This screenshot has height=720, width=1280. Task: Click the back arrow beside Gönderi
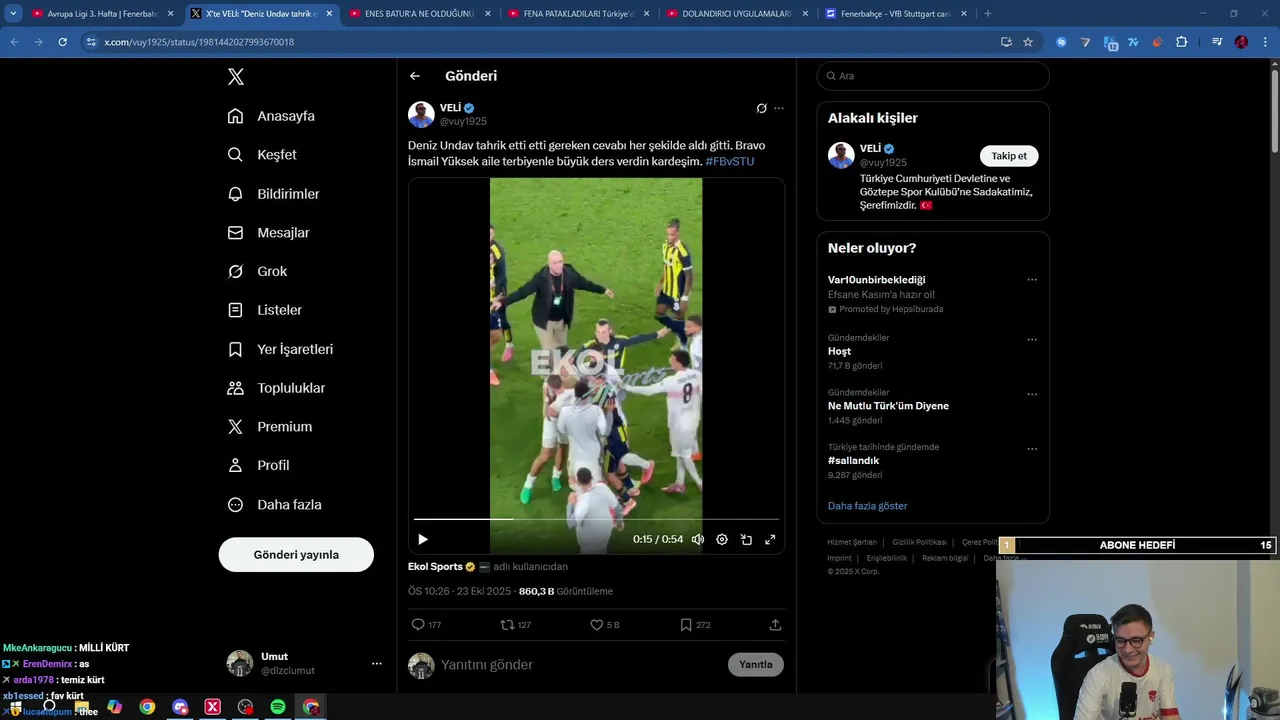415,76
